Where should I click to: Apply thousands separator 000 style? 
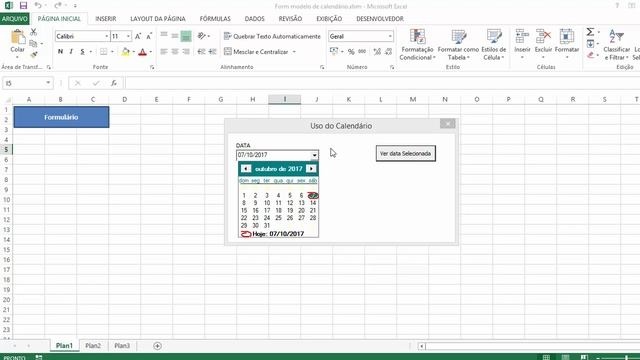pos(362,51)
